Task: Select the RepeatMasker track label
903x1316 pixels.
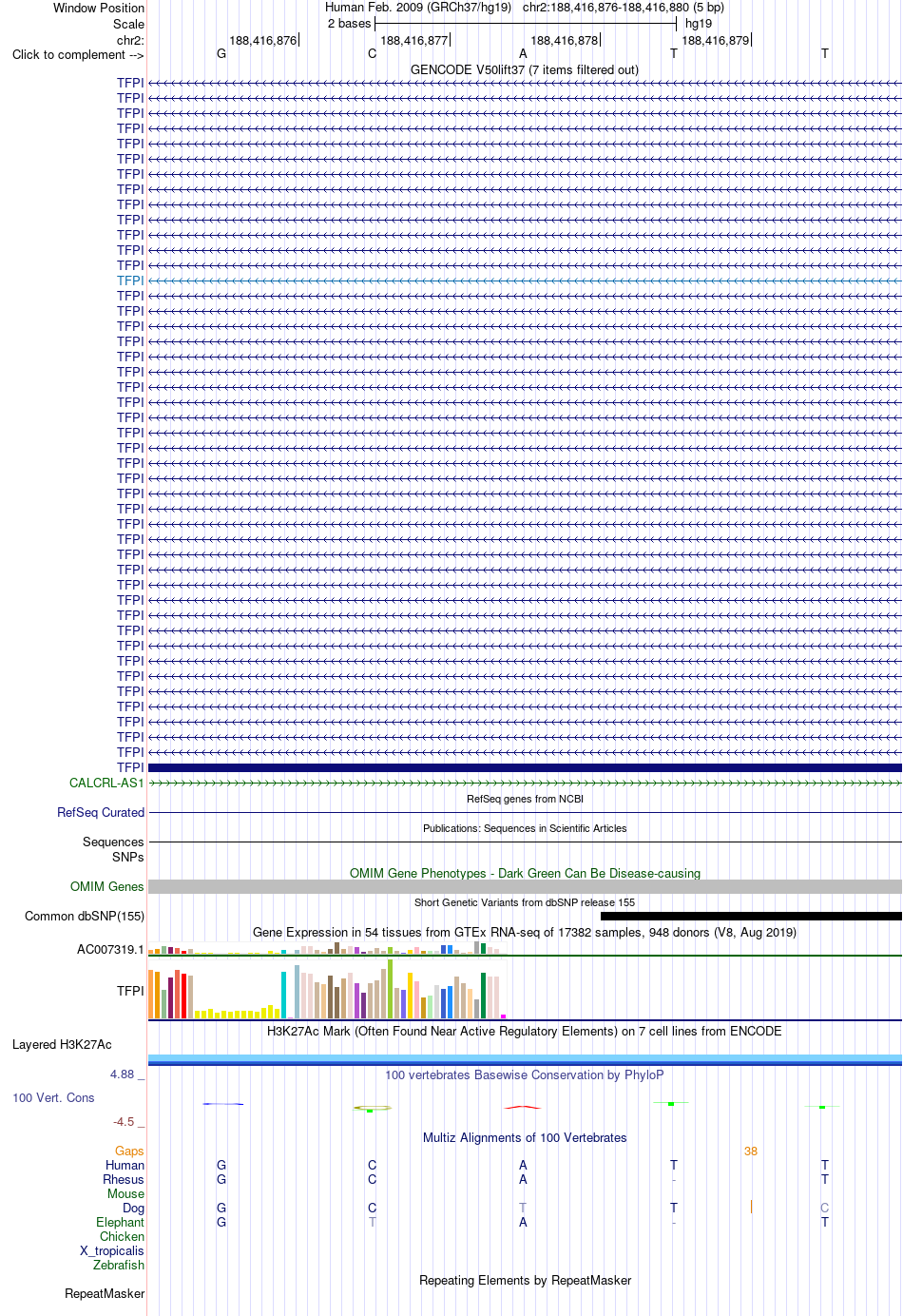Action: pyautogui.click(x=105, y=1293)
